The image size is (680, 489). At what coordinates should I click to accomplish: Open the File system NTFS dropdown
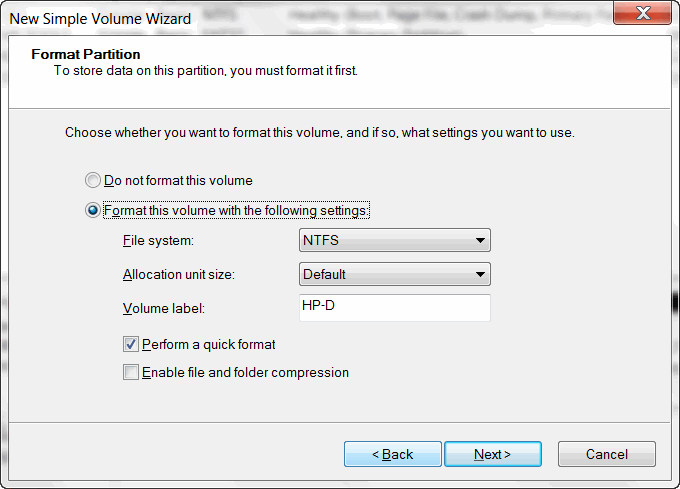tap(395, 240)
